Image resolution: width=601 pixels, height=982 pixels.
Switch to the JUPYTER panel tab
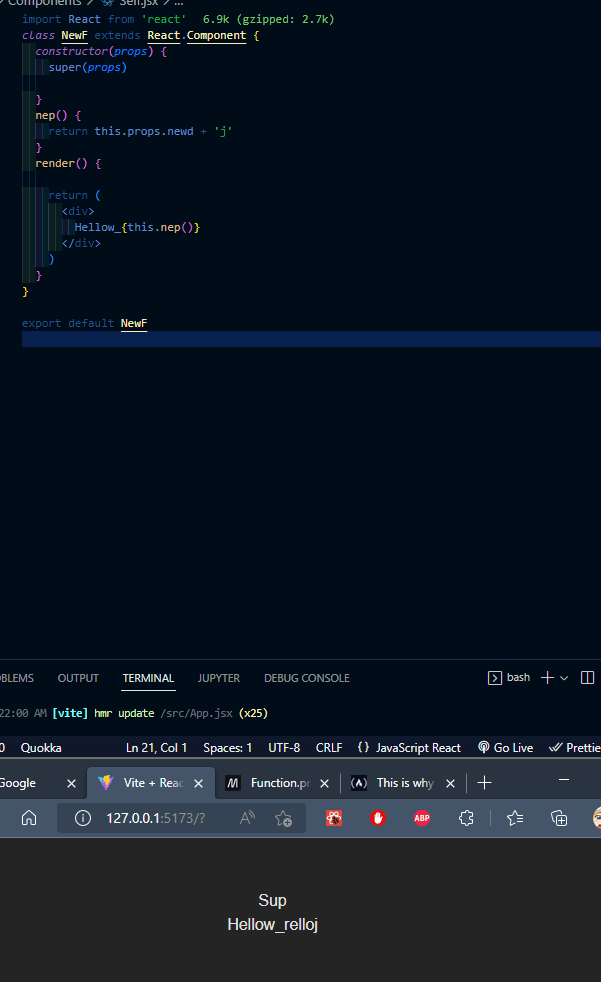coord(218,678)
